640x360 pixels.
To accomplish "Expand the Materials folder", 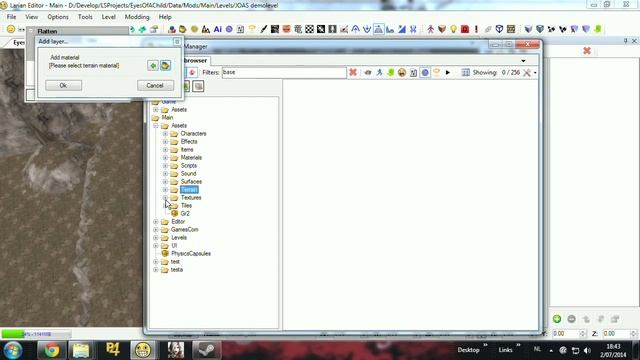I will tap(165, 158).
